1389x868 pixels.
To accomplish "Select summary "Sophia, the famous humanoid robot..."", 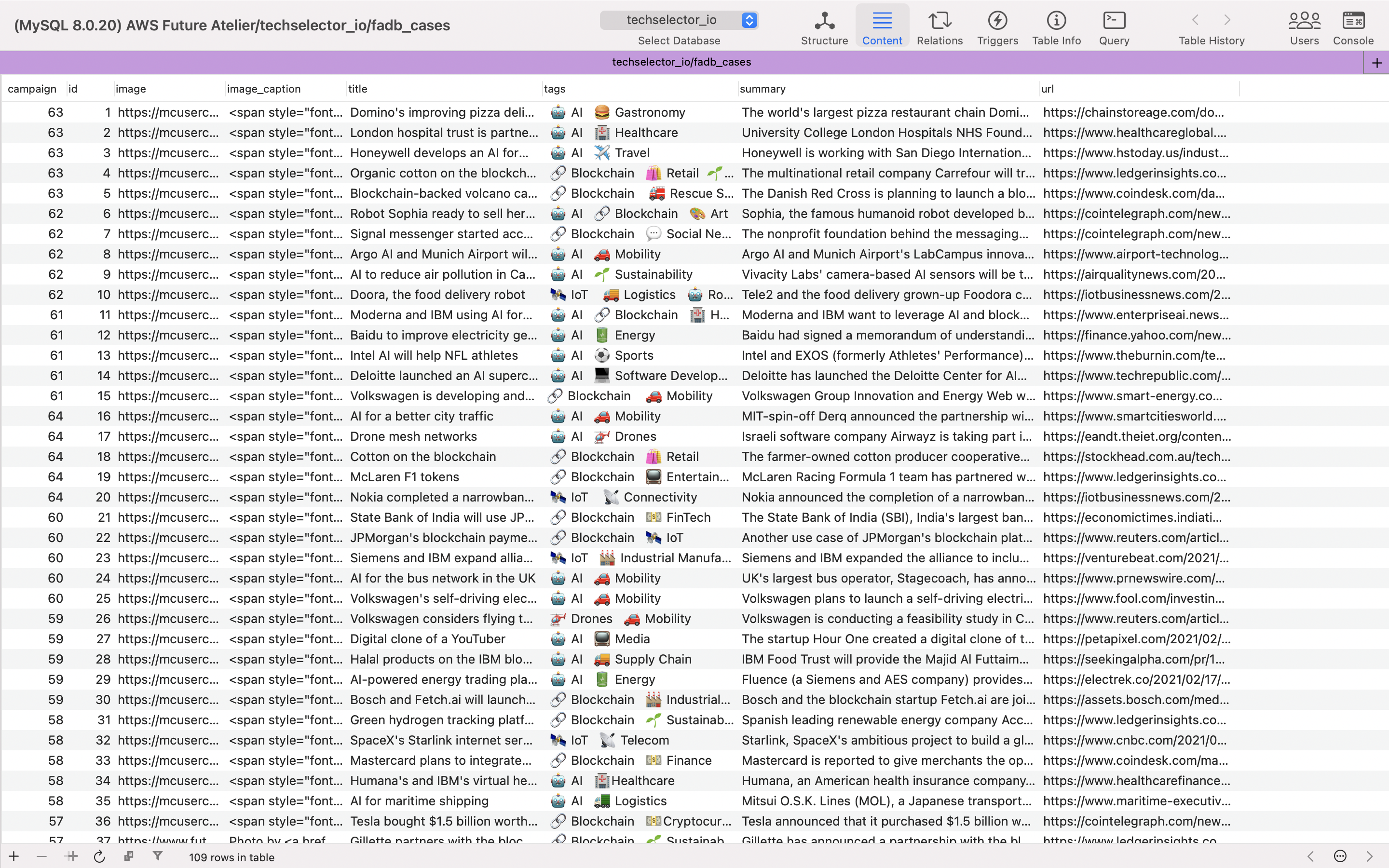I will 888,214.
